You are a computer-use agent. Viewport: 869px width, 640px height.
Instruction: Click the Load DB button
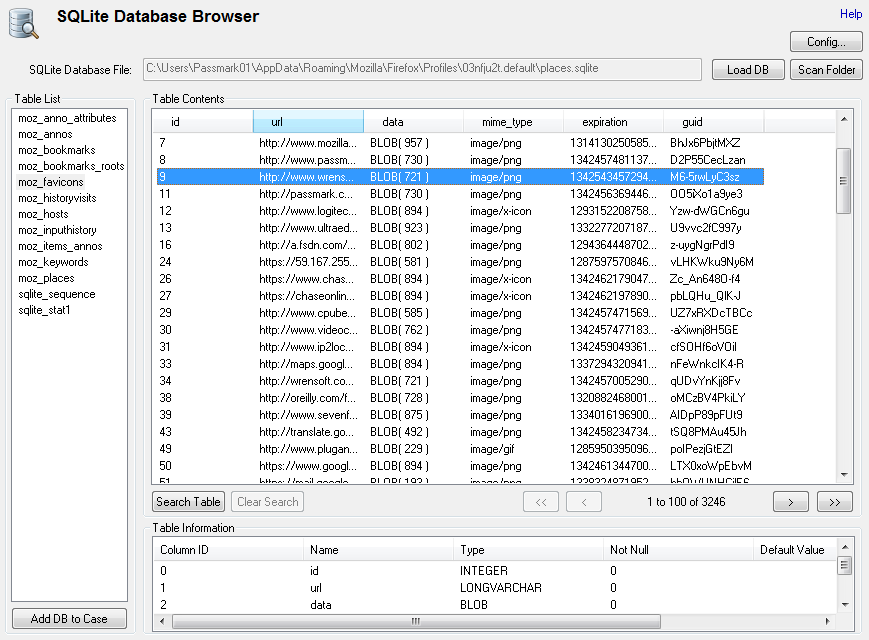[x=747, y=69]
